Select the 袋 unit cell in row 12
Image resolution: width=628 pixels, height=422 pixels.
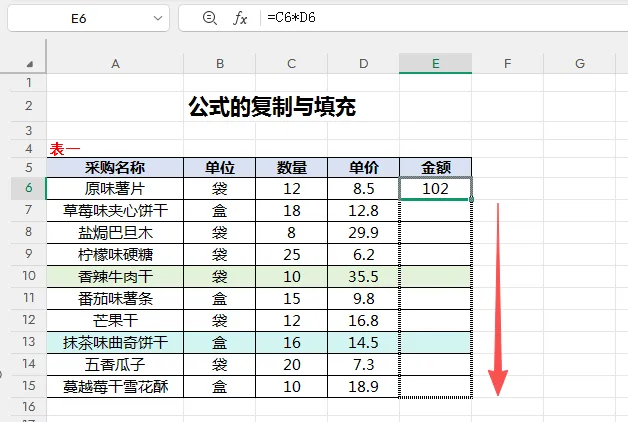tap(219, 321)
